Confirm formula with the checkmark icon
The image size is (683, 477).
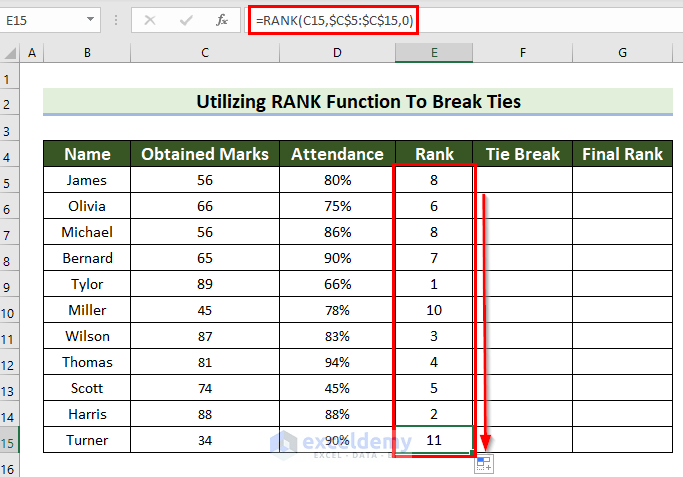(186, 20)
